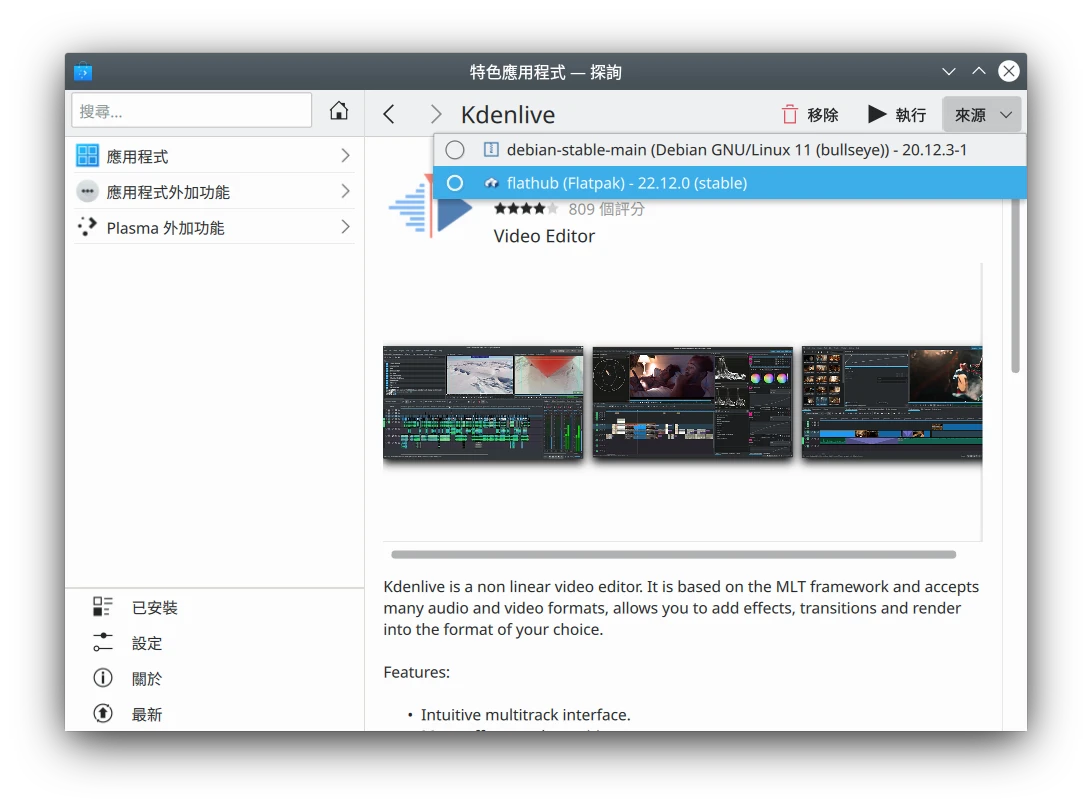This screenshot has width=1092, height=808.
Task: Expand 應用程式 category
Action: 214,156
